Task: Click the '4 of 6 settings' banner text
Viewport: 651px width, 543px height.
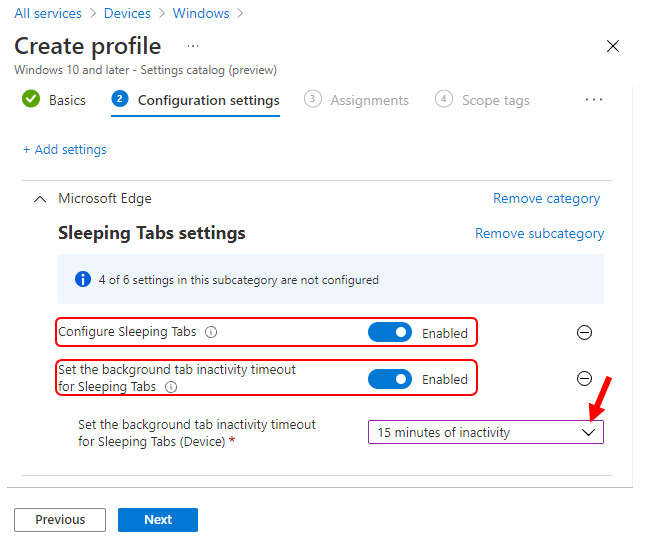Action: point(238,280)
